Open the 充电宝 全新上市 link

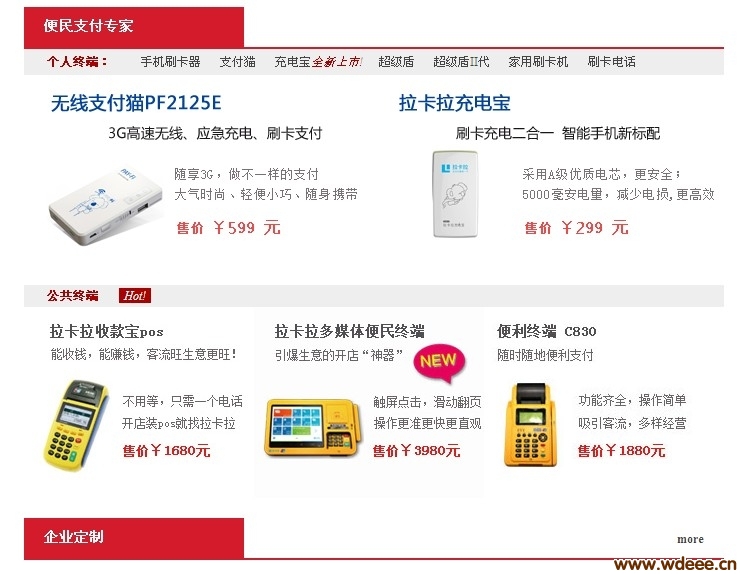pyautogui.click(x=318, y=62)
